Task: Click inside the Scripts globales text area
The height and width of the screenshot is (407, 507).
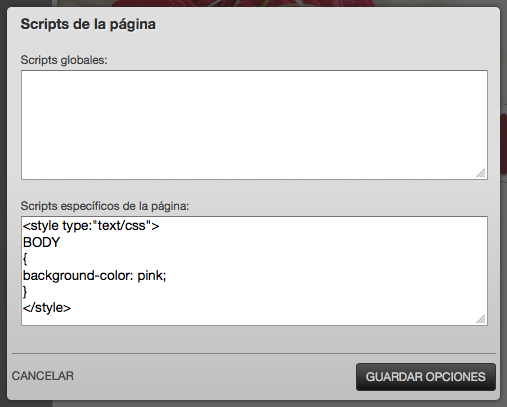Action: pyautogui.click(x=254, y=125)
